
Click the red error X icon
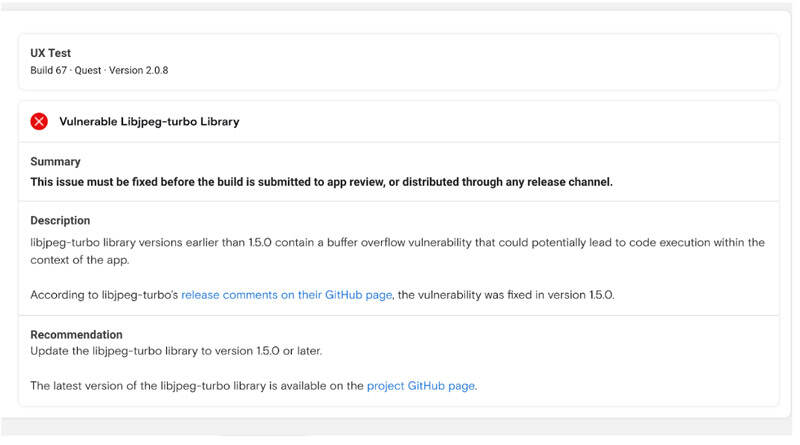pyautogui.click(x=39, y=121)
